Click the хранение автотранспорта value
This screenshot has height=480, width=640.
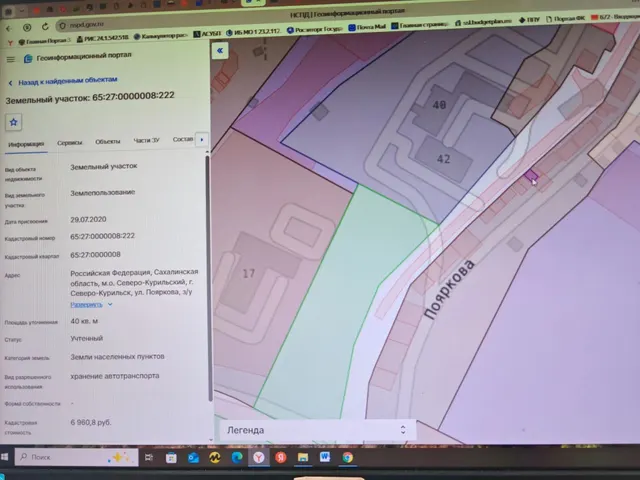pyautogui.click(x=115, y=376)
